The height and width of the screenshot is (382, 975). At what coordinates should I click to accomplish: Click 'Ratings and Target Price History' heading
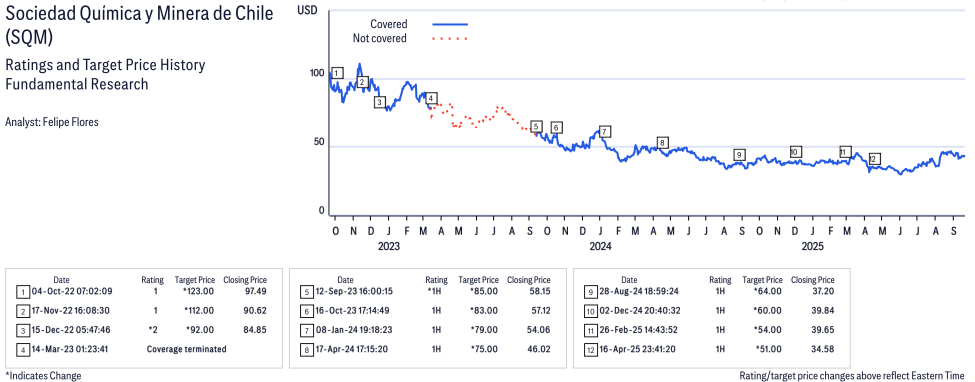pyautogui.click(x=105, y=65)
